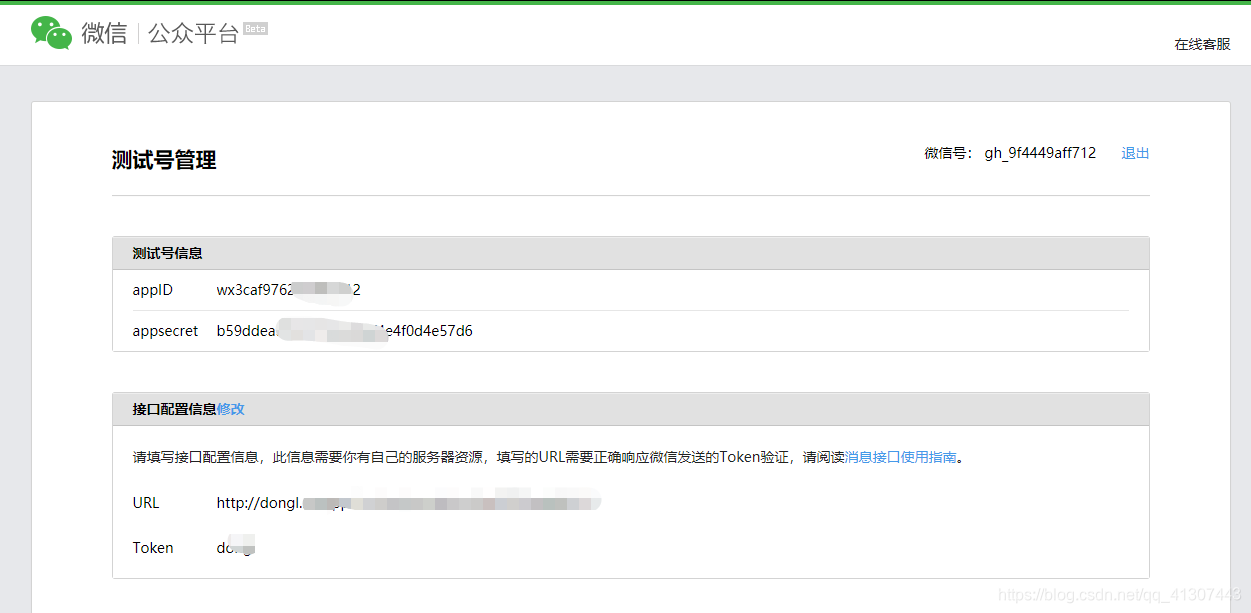The height and width of the screenshot is (613, 1251).
Task: Open 消息接口使用指南 guide link
Action: [901, 457]
